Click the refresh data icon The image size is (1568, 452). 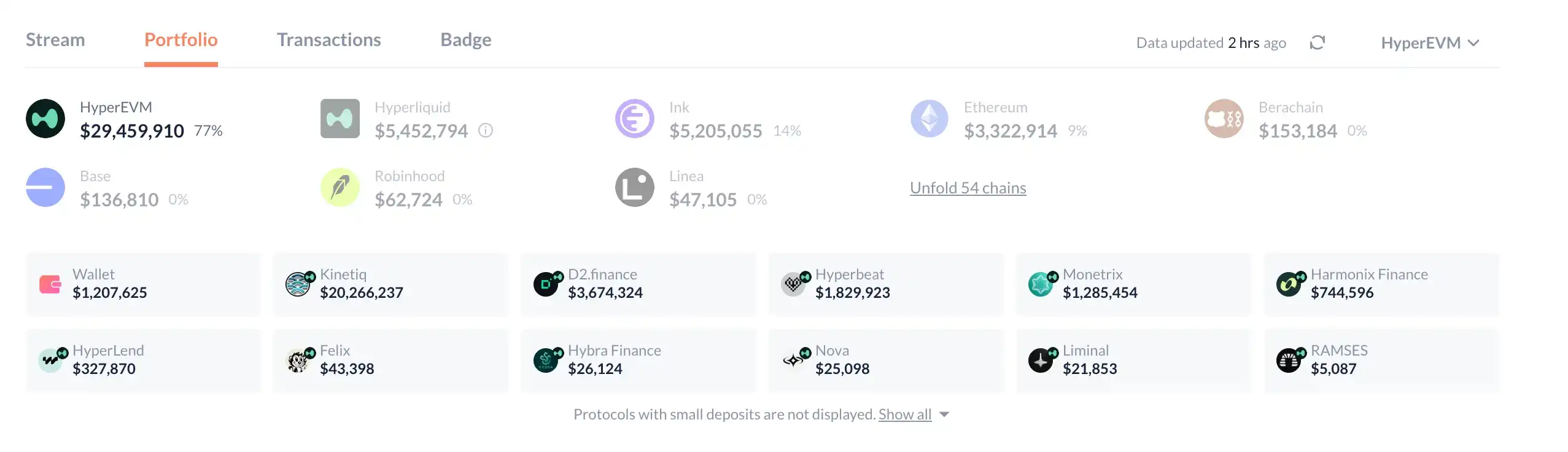[x=1317, y=42]
